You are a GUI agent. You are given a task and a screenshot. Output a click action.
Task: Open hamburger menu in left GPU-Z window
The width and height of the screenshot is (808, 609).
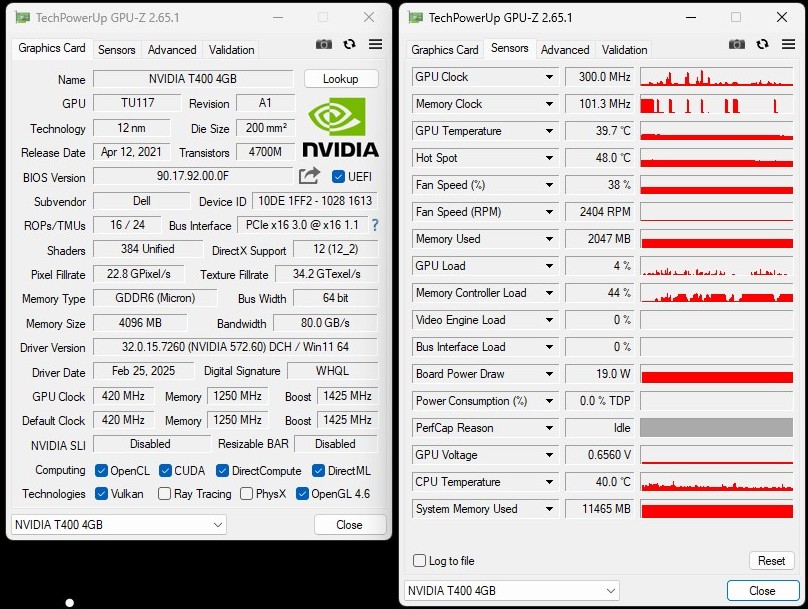376,44
